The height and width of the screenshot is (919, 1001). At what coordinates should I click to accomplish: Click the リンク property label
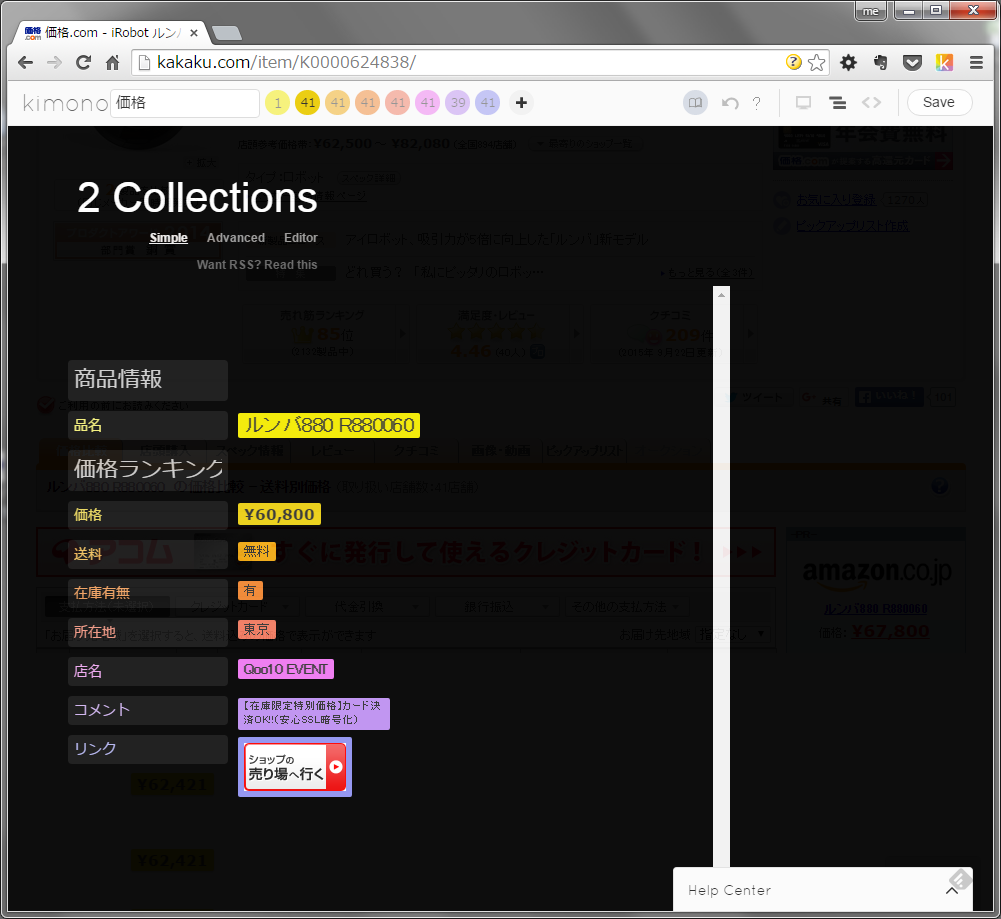click(147, 749)
